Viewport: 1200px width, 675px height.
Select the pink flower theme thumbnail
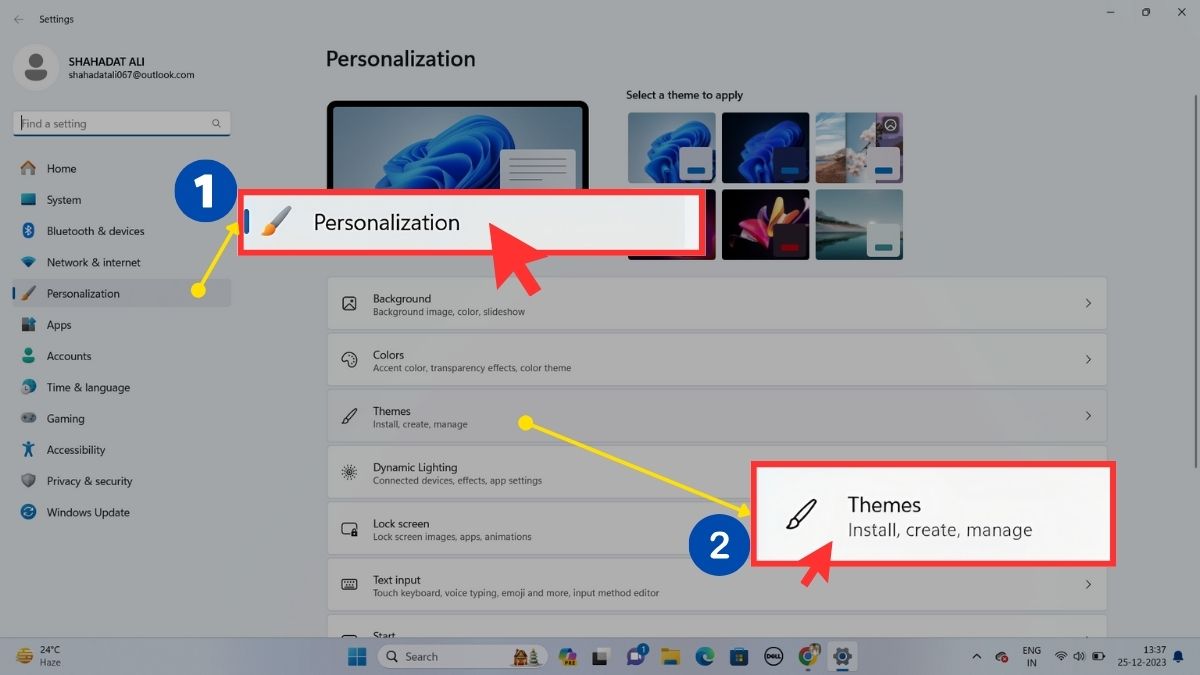(765, 224)
